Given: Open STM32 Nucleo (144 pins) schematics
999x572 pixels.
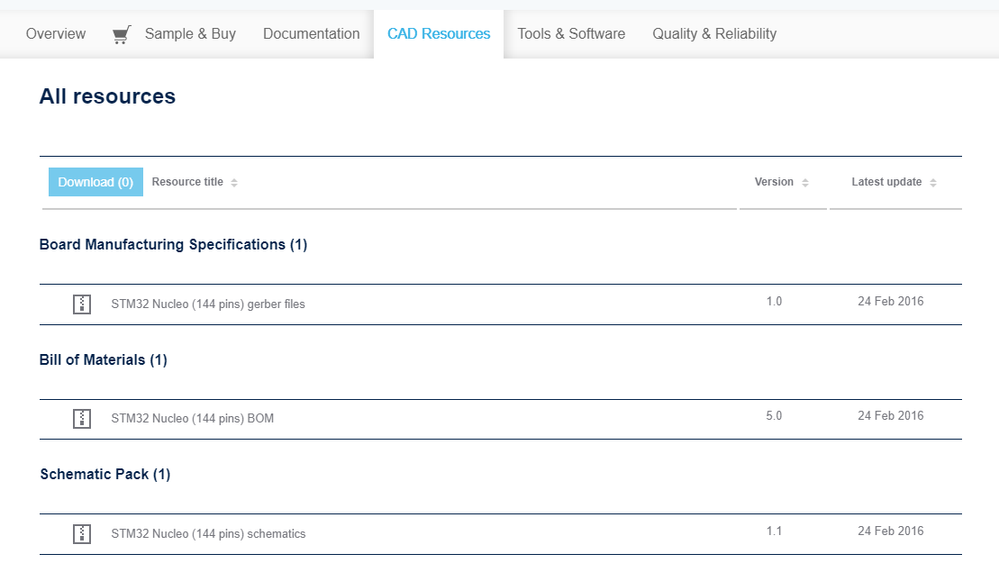Looking at the screenshot, I should coord(208,534).
